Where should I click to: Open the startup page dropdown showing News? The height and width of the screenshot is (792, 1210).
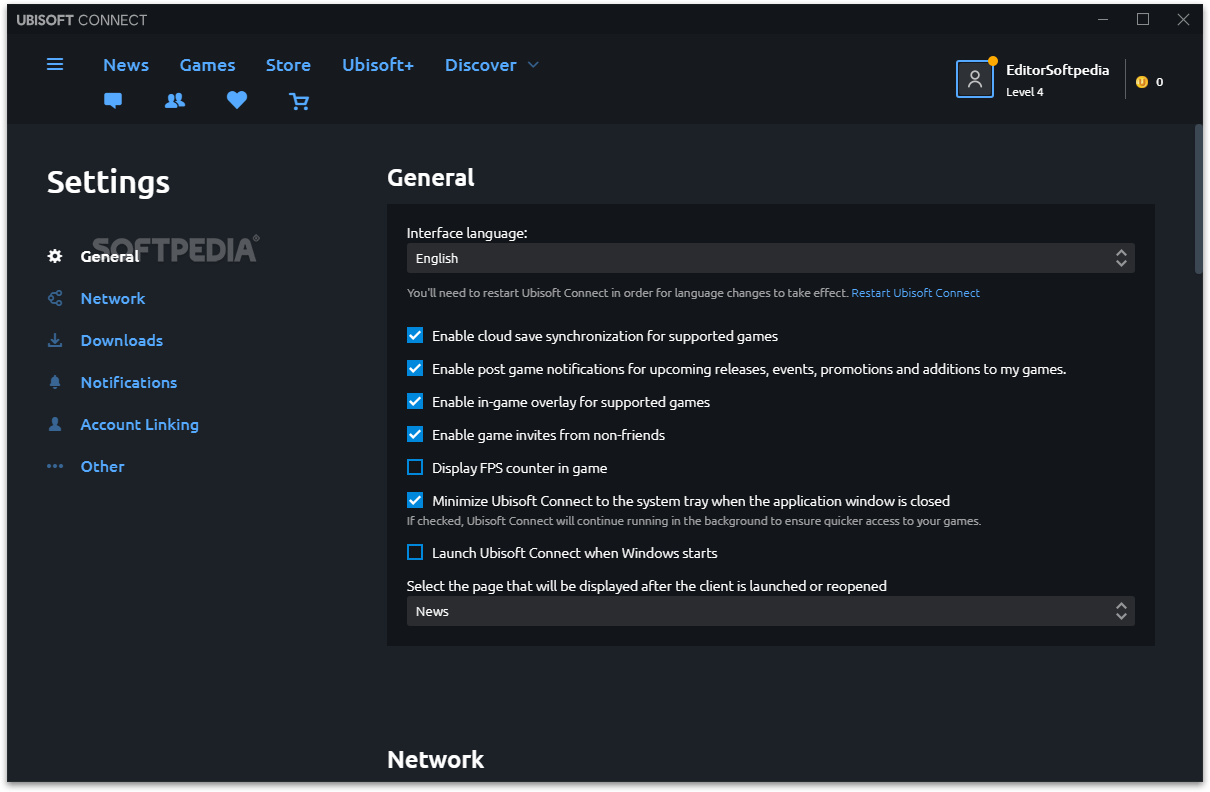click(x=770, y=611)
